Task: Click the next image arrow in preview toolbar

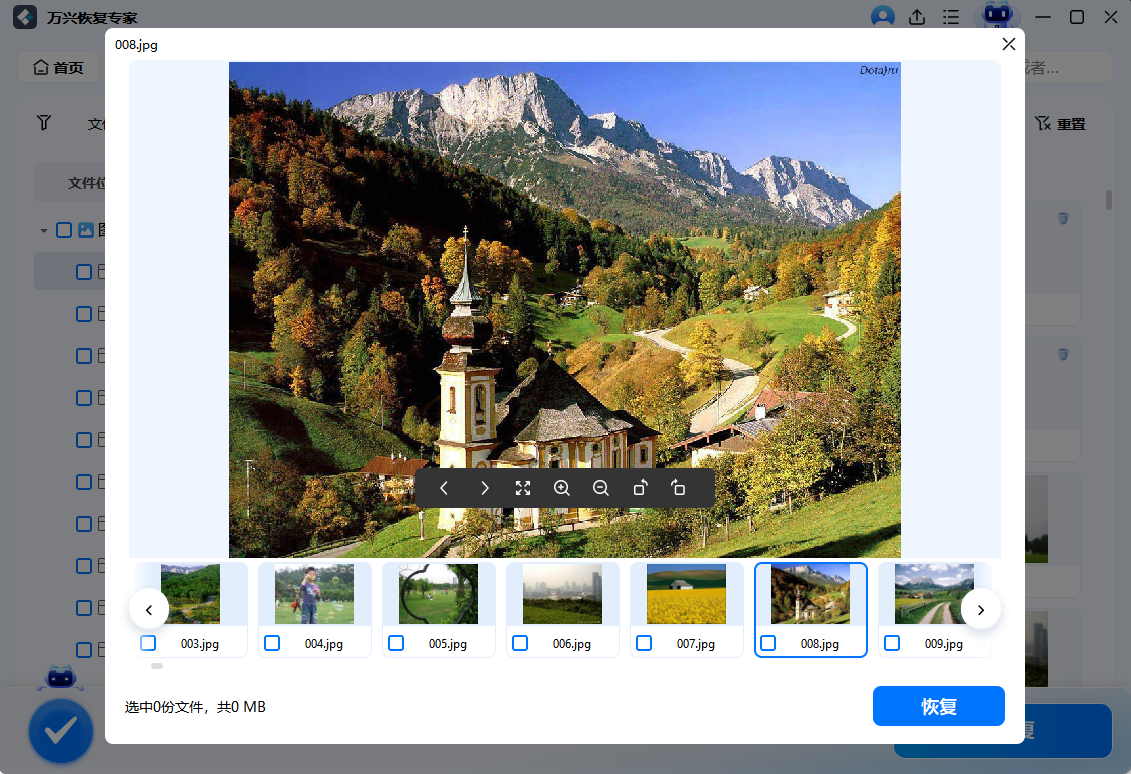Action: click(x=484, y=488)
